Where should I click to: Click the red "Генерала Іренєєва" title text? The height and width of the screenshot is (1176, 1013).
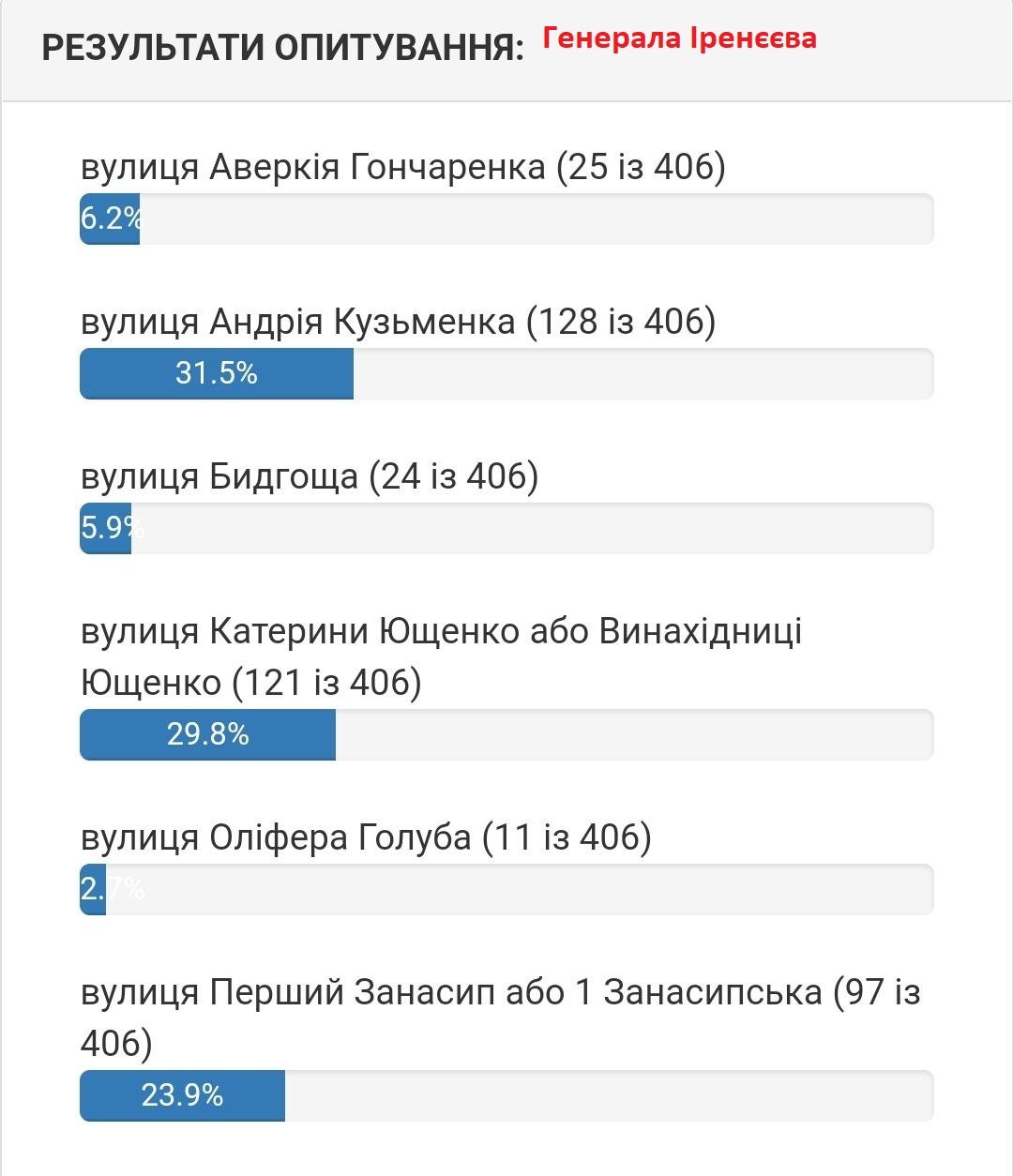[679, 38]
